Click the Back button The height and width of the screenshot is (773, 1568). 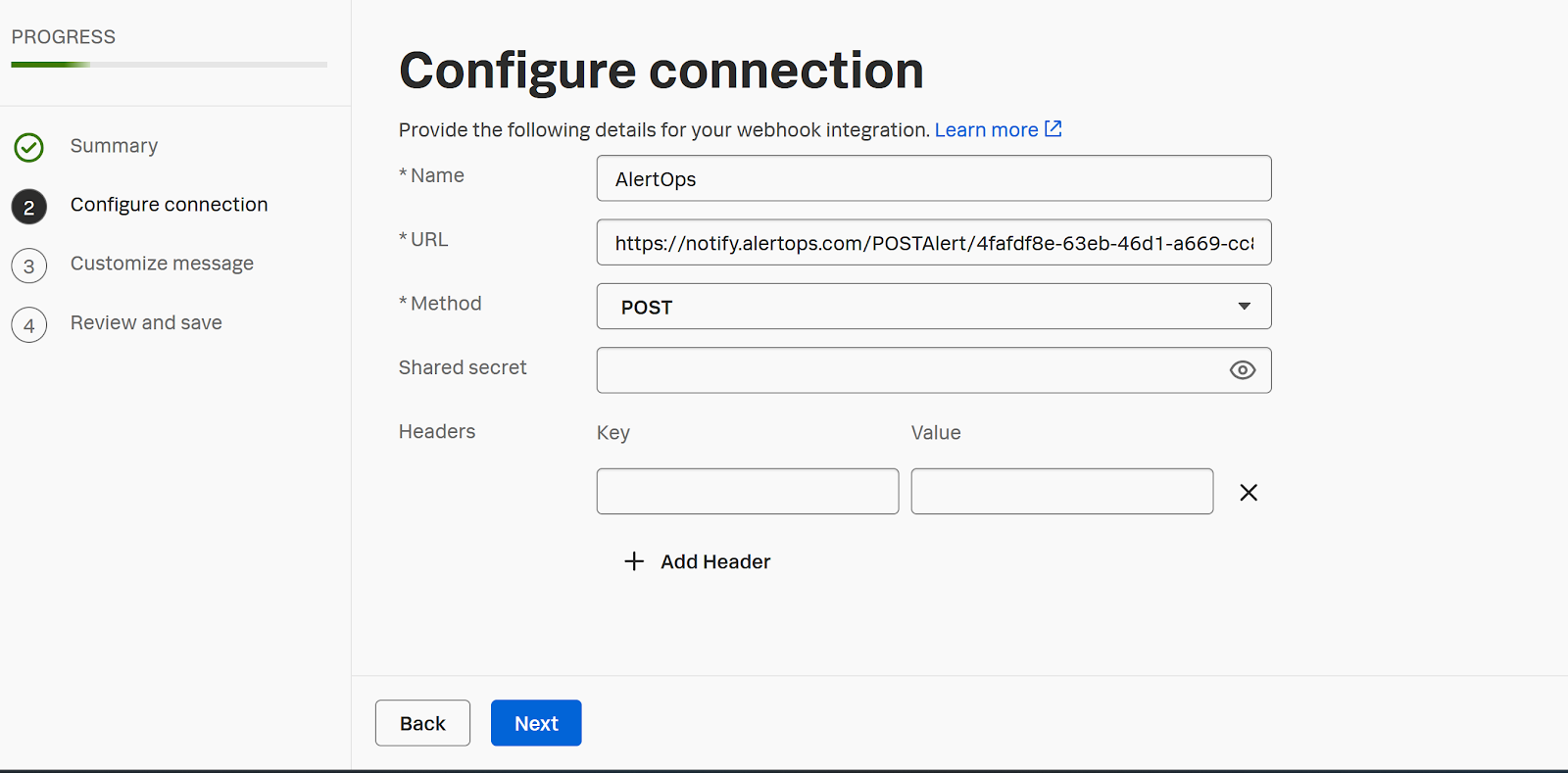(422, 723)
